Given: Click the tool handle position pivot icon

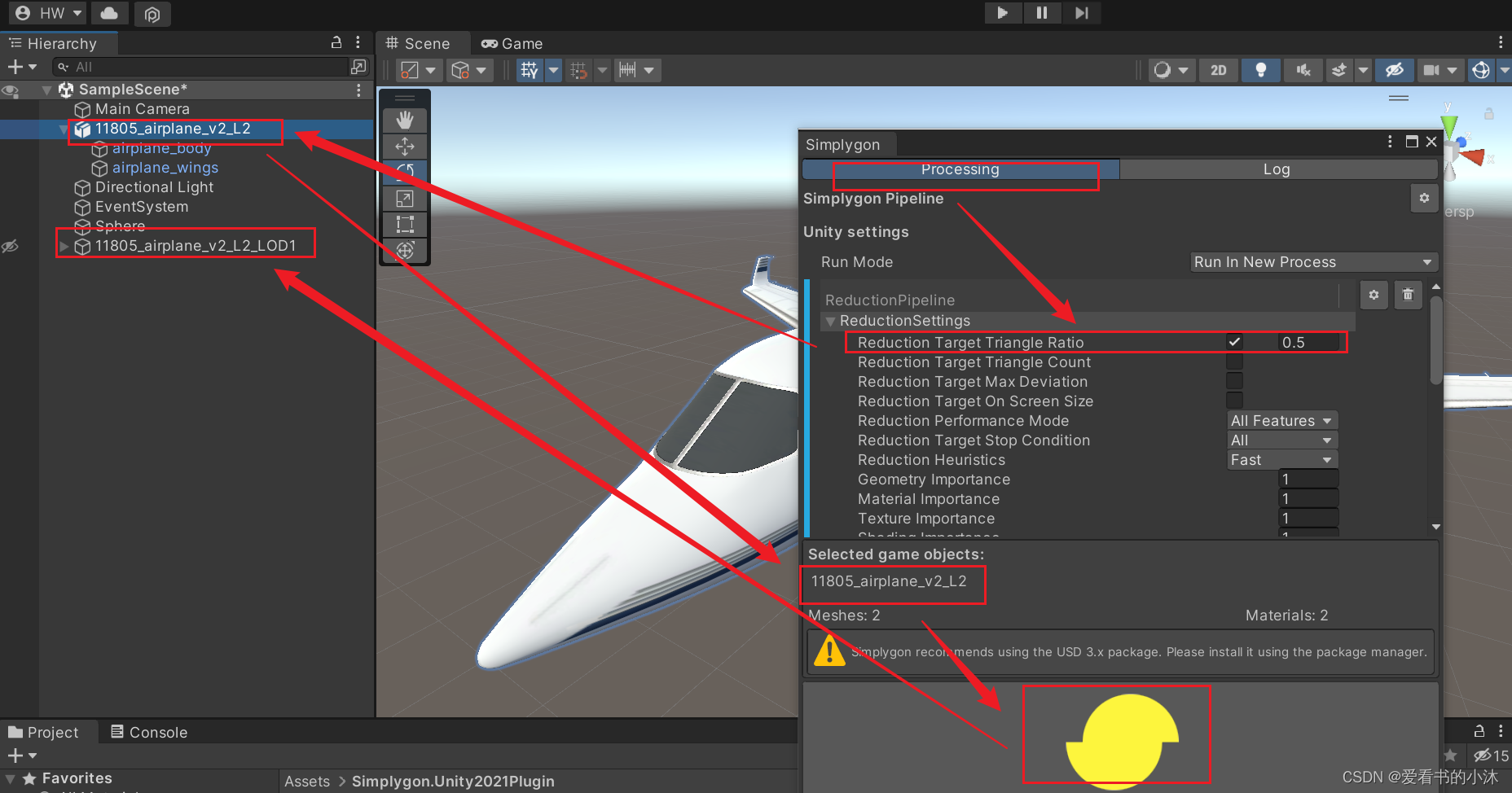Looking at the screenshot, I should pos(419,71).
